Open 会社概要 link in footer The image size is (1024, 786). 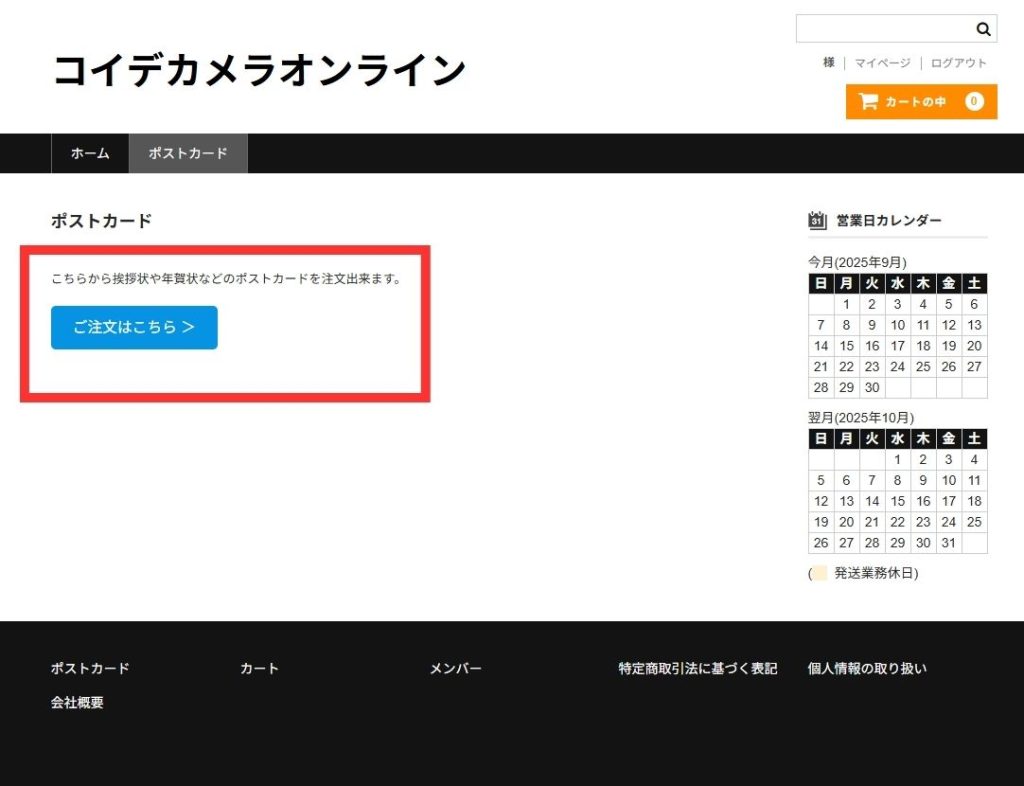(77, 702)
